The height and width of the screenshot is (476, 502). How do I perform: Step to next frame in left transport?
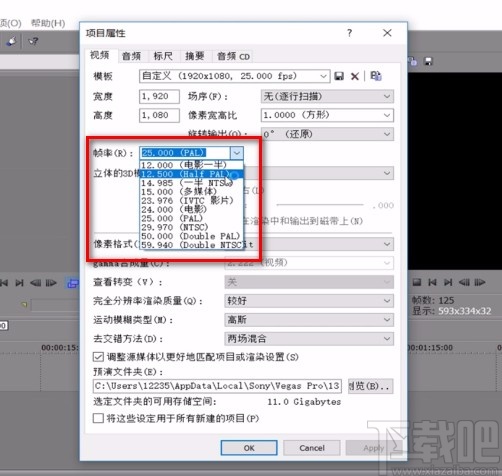click(51, 283)
